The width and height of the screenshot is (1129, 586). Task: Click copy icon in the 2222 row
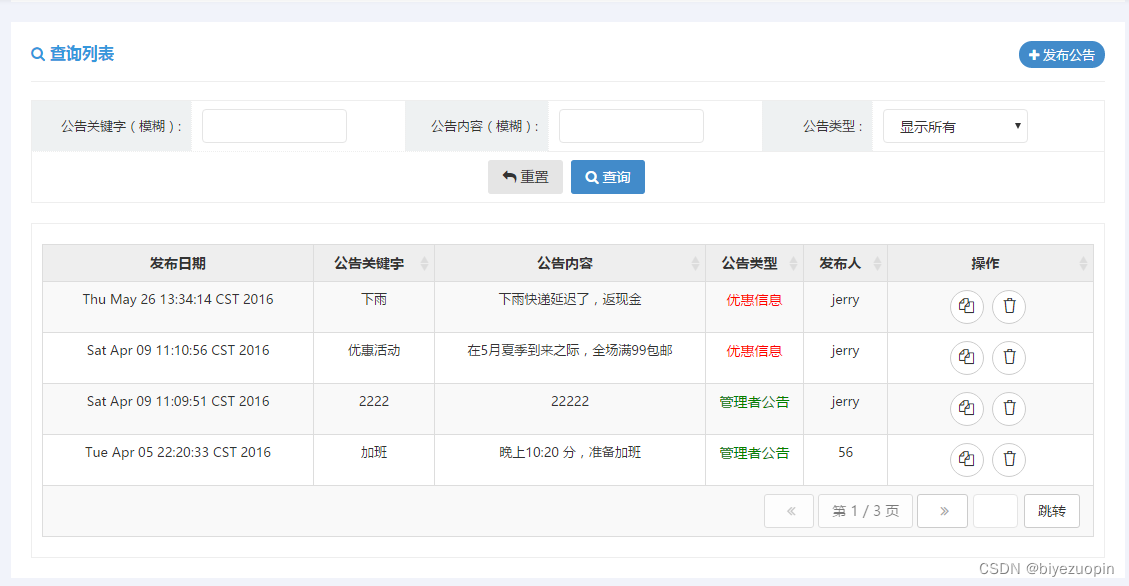(966, 408)
